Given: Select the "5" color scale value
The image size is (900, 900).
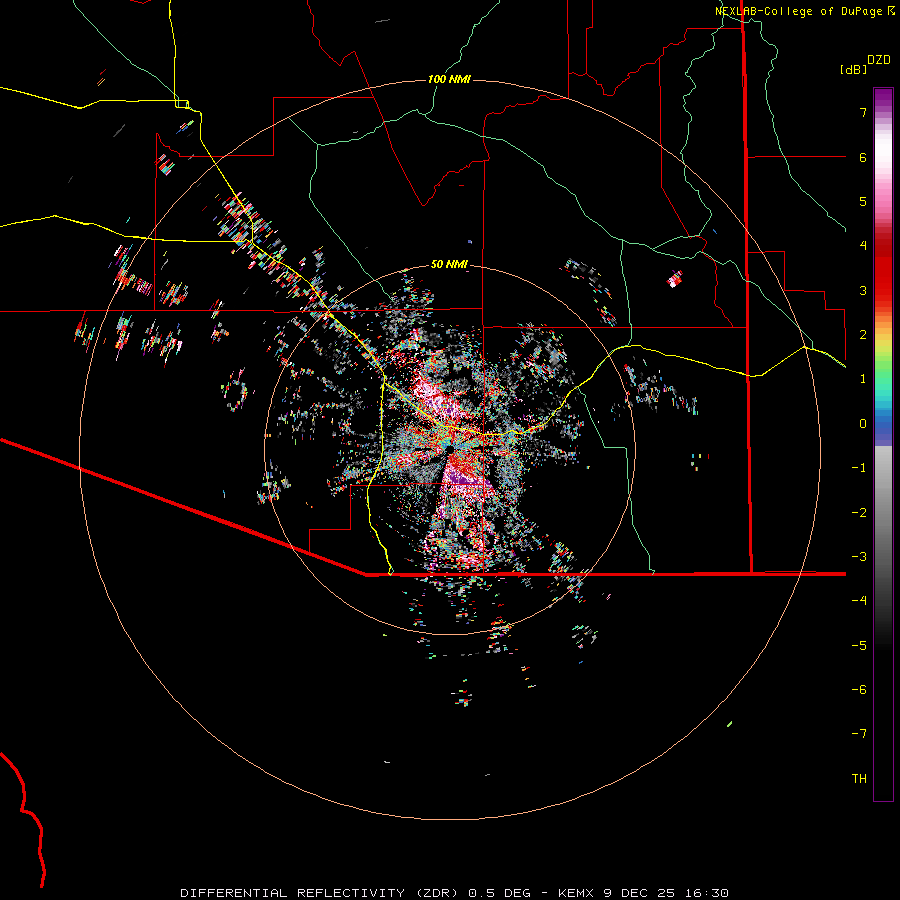Looking at the screenshot, I should click(x=863, y=201).
